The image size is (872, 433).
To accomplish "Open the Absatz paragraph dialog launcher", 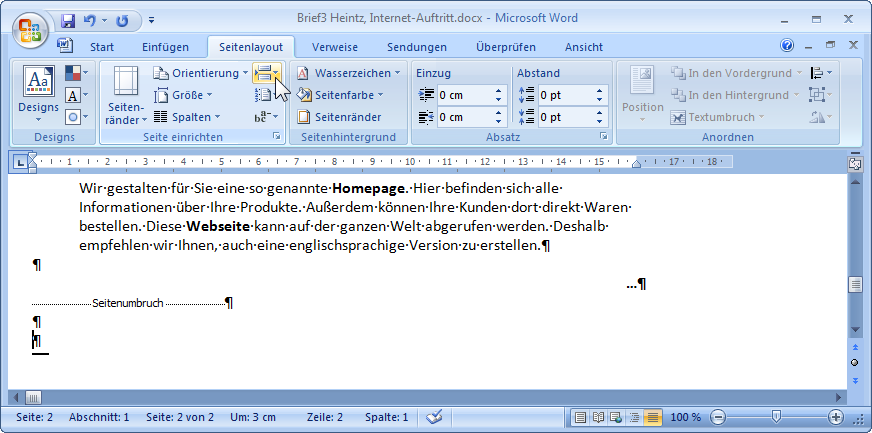I will (x=603, y=137).
